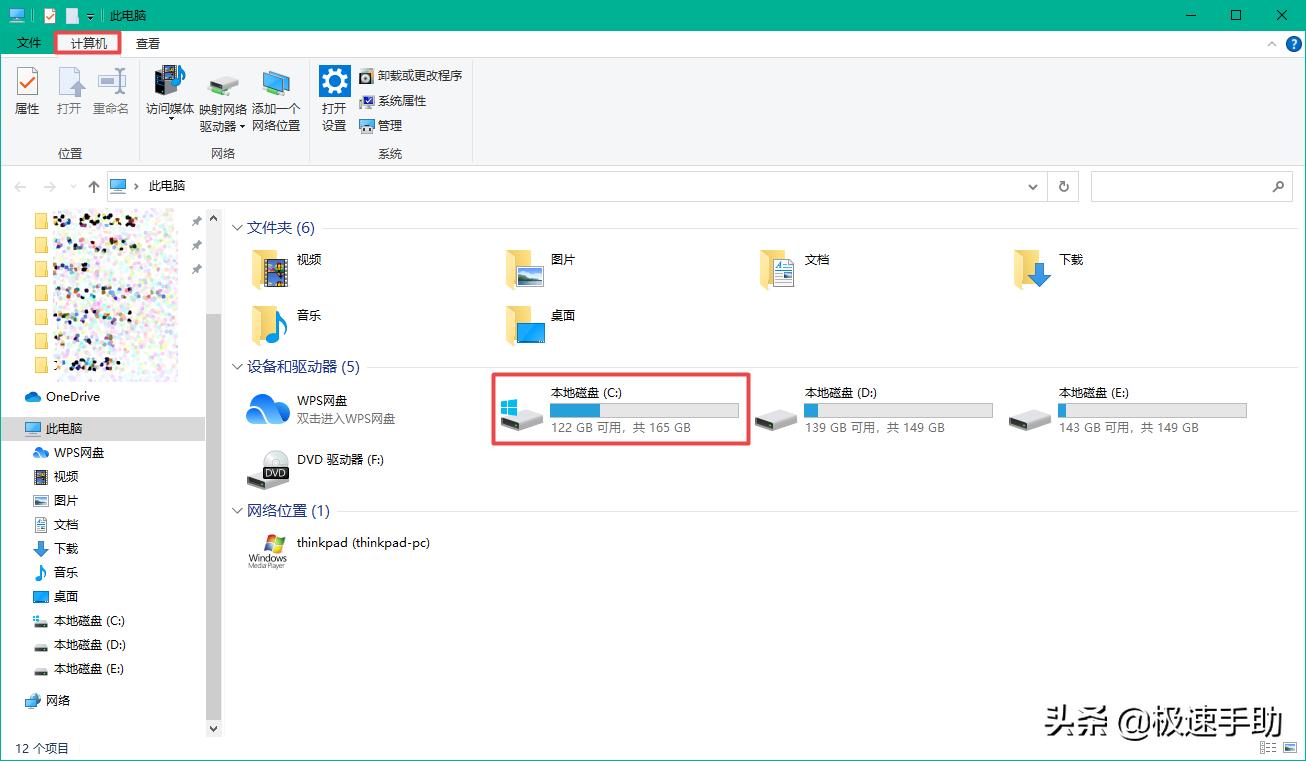1306x761 pixels.
Task: Open the 文件 menu
Action: coord(28,43)
